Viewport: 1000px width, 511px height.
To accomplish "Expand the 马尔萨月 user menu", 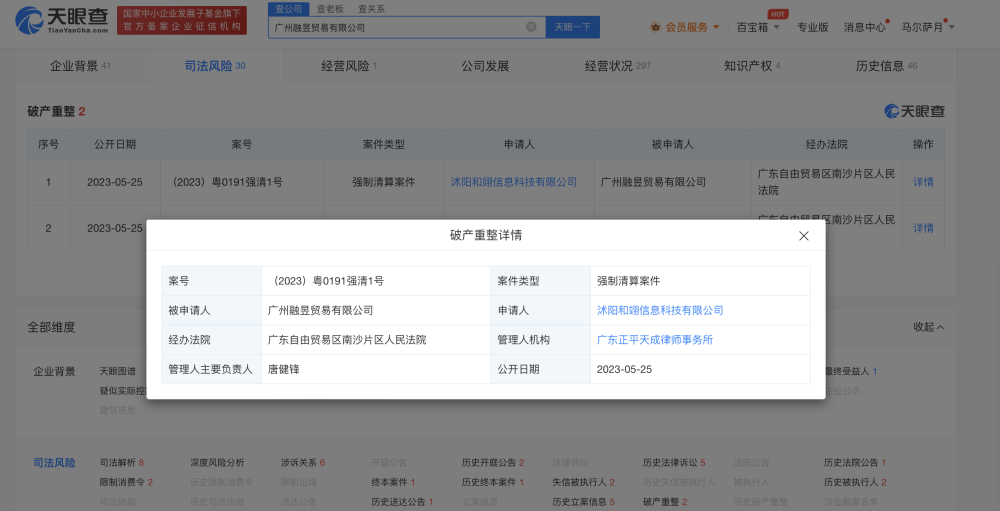I will click(927, 27).
